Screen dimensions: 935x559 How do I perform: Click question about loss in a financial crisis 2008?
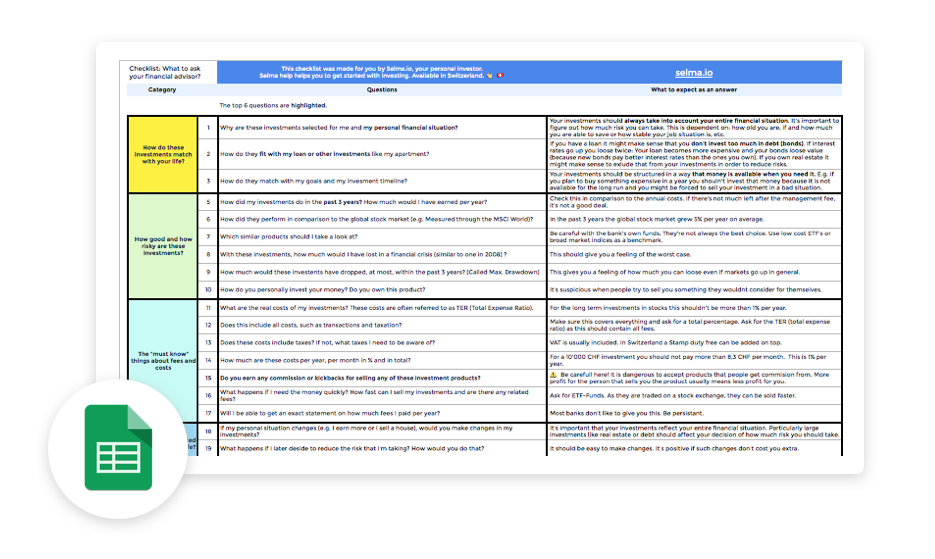pos(382,254)
